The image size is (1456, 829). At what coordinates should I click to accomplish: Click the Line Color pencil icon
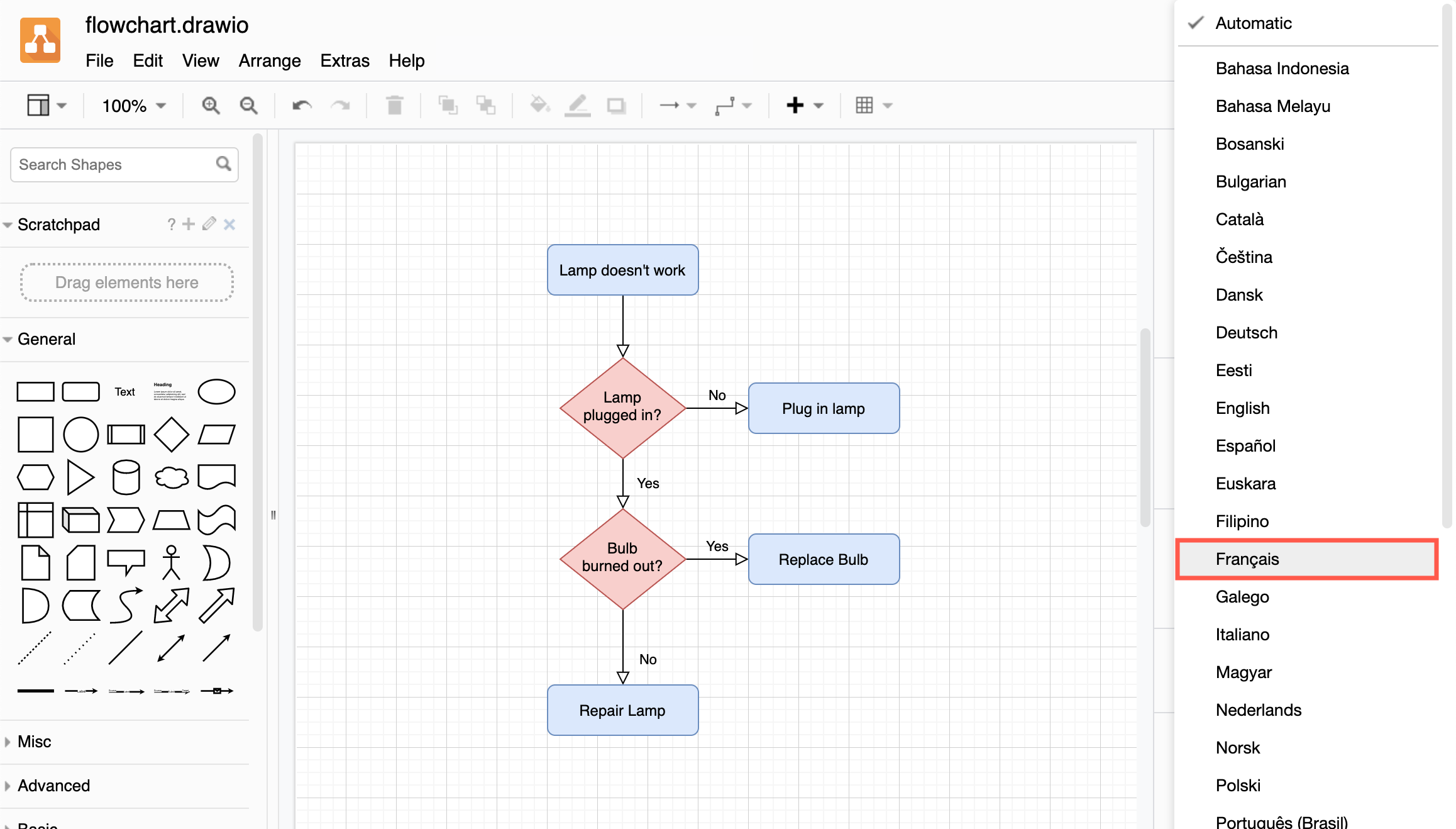click(577, 106)
